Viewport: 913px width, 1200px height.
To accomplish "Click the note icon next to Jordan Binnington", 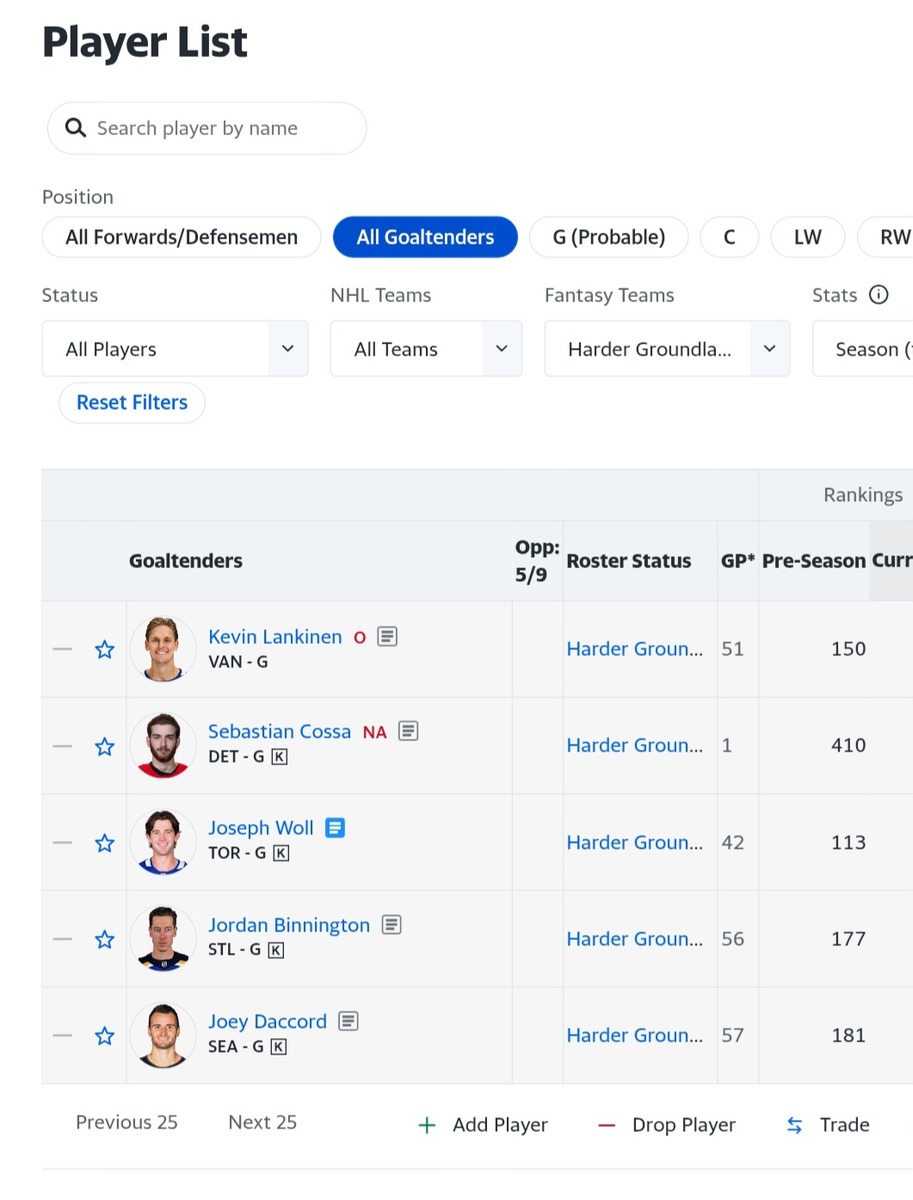I will 391,925.
